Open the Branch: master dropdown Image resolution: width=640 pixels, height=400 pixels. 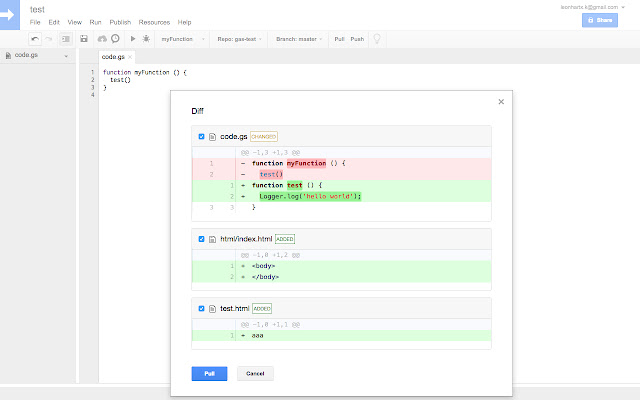pyautogui.click(x=298, y=39)
